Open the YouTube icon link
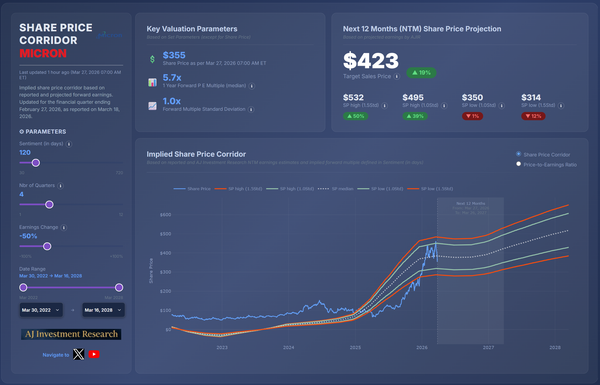This screenshot has width=600, height=385. coord(94,354)
